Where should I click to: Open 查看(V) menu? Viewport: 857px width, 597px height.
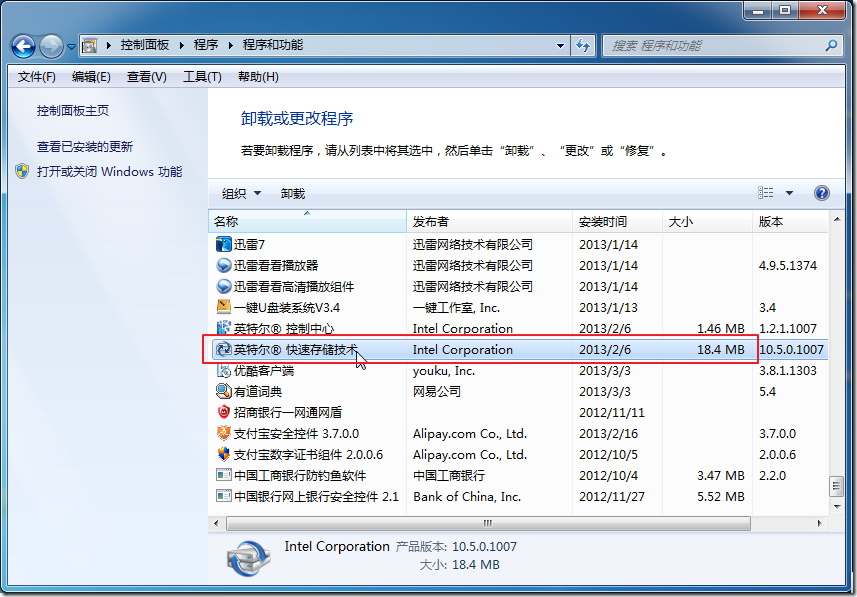click(x=146, y=77)
